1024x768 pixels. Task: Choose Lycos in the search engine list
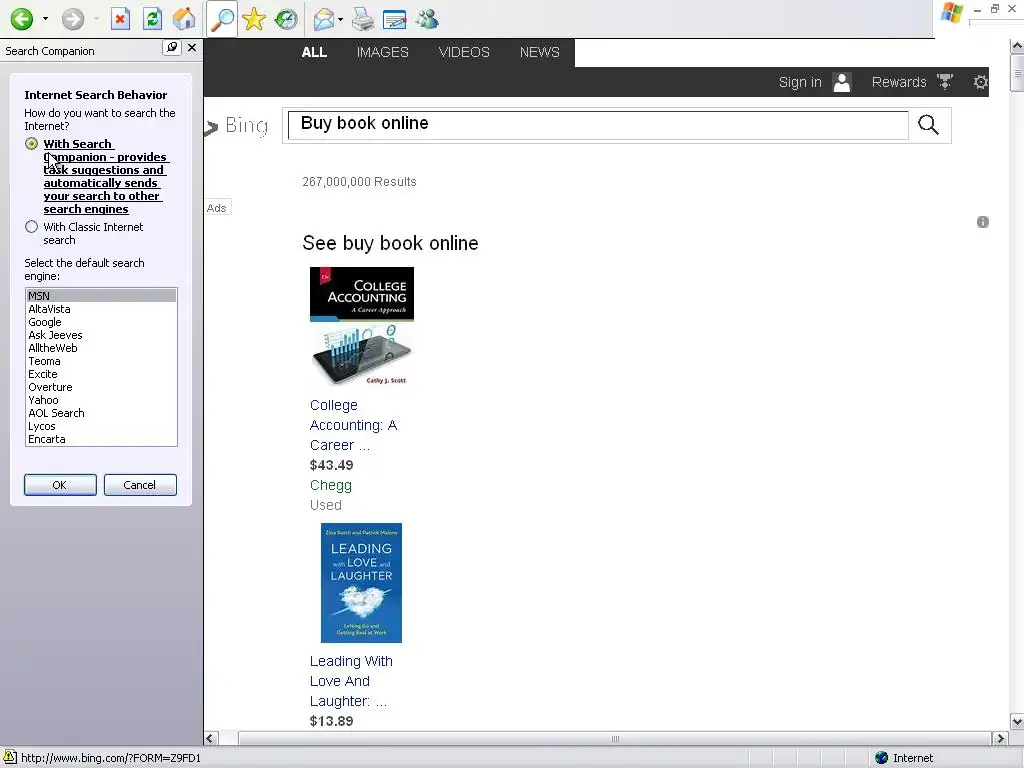coord(101,426)
